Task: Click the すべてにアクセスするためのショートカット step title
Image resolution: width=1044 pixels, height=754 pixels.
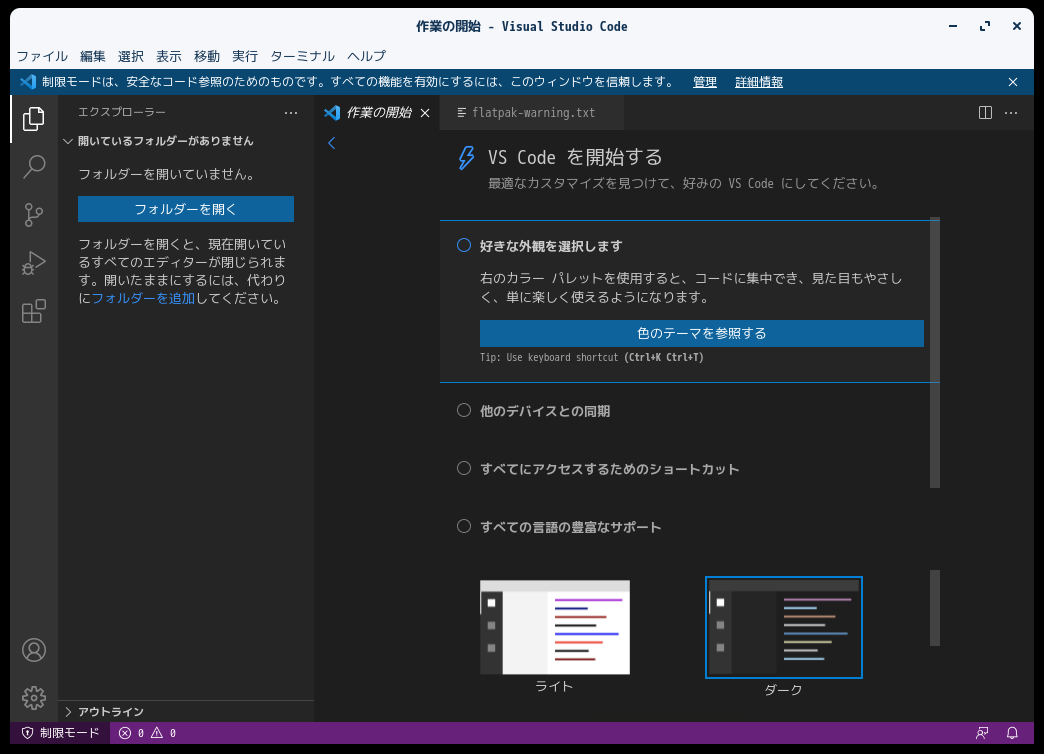Action: tap(609, 469)
